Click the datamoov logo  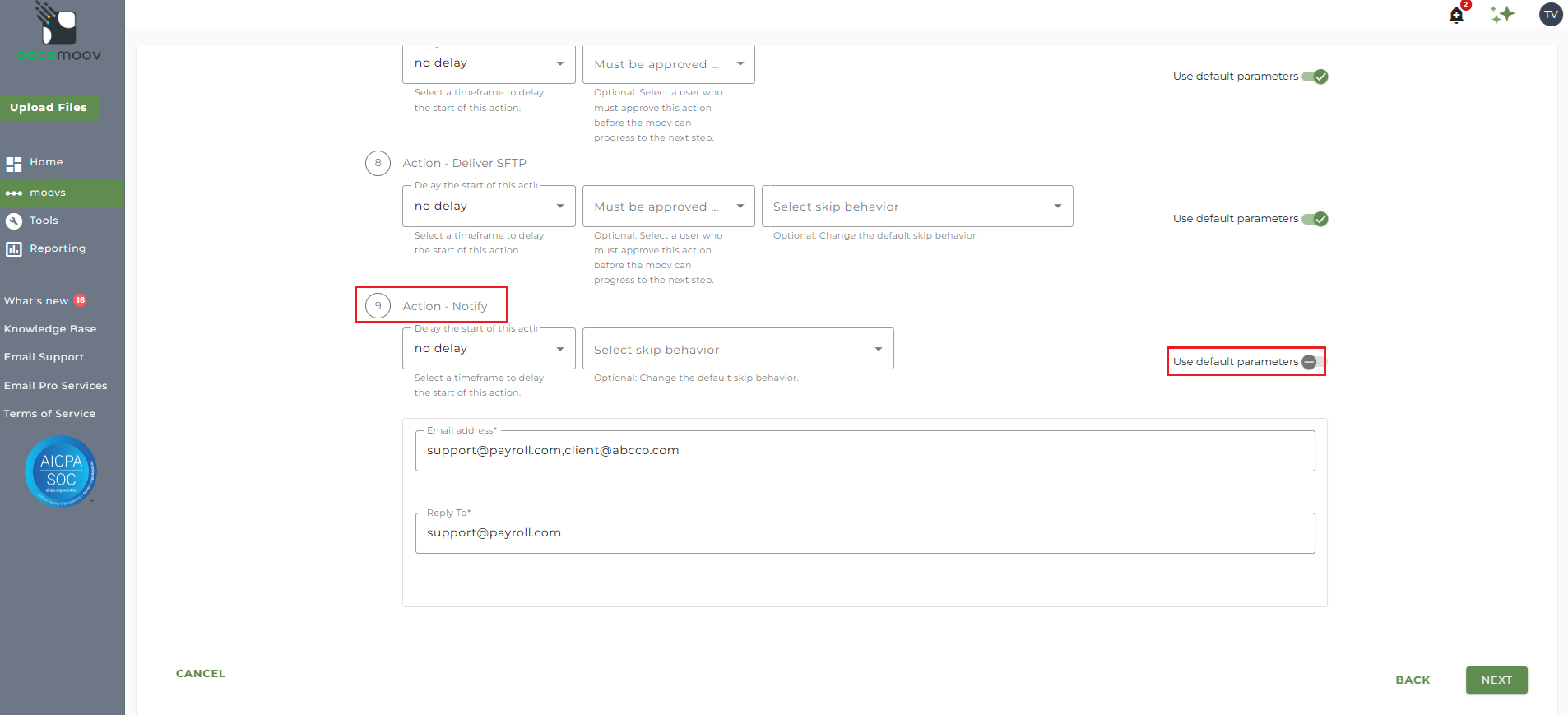[59, 33]
